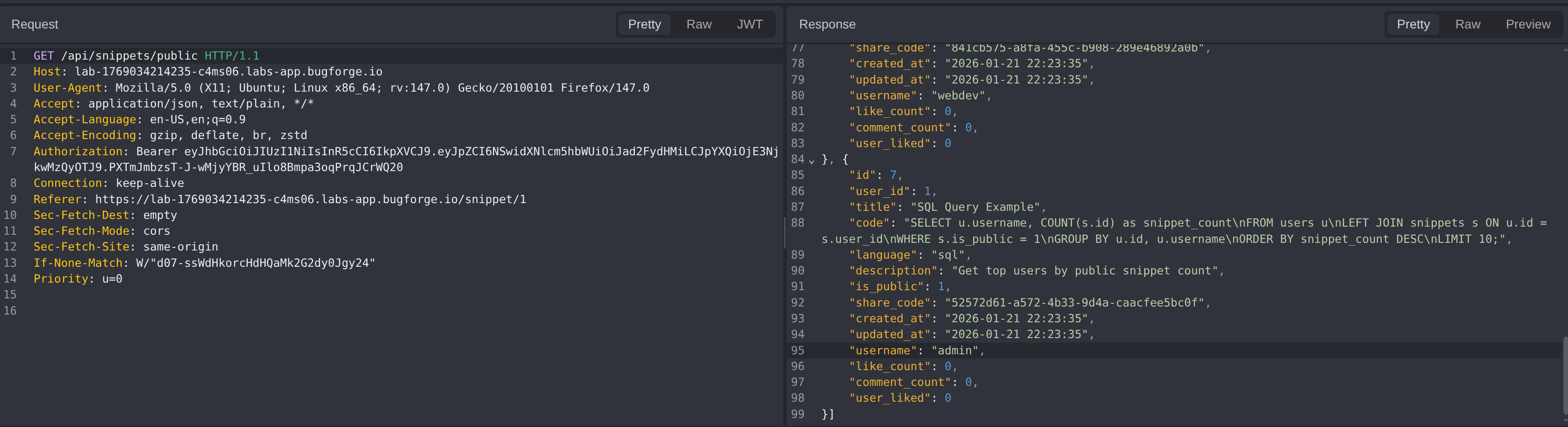
Task: Select the Pretty tab in Response panel
Action: pyautogui.click(x=1413, y=24)
